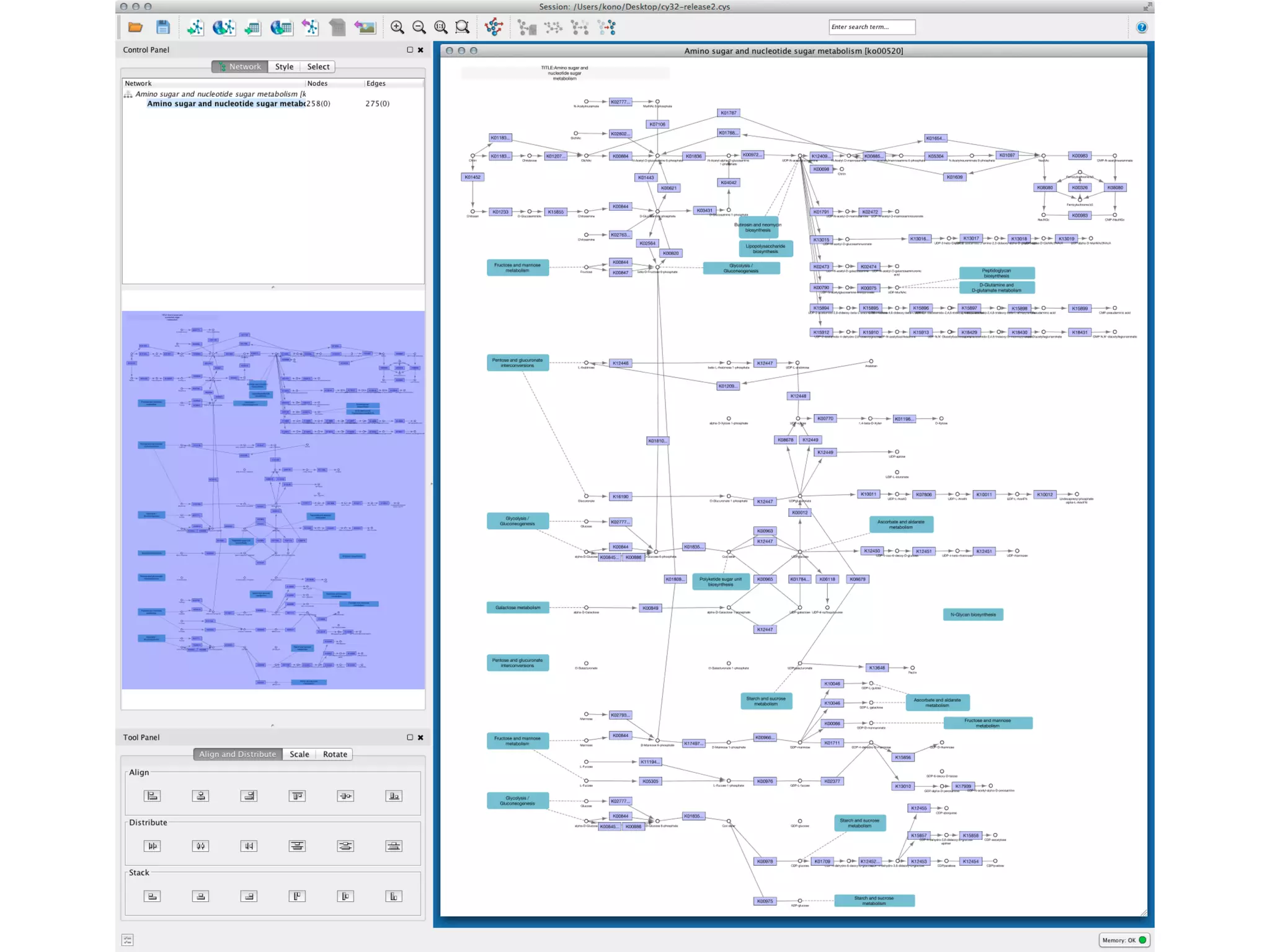Switch to the Style tab
Screen dimensions: 1270x952
[x=284, y=66]
